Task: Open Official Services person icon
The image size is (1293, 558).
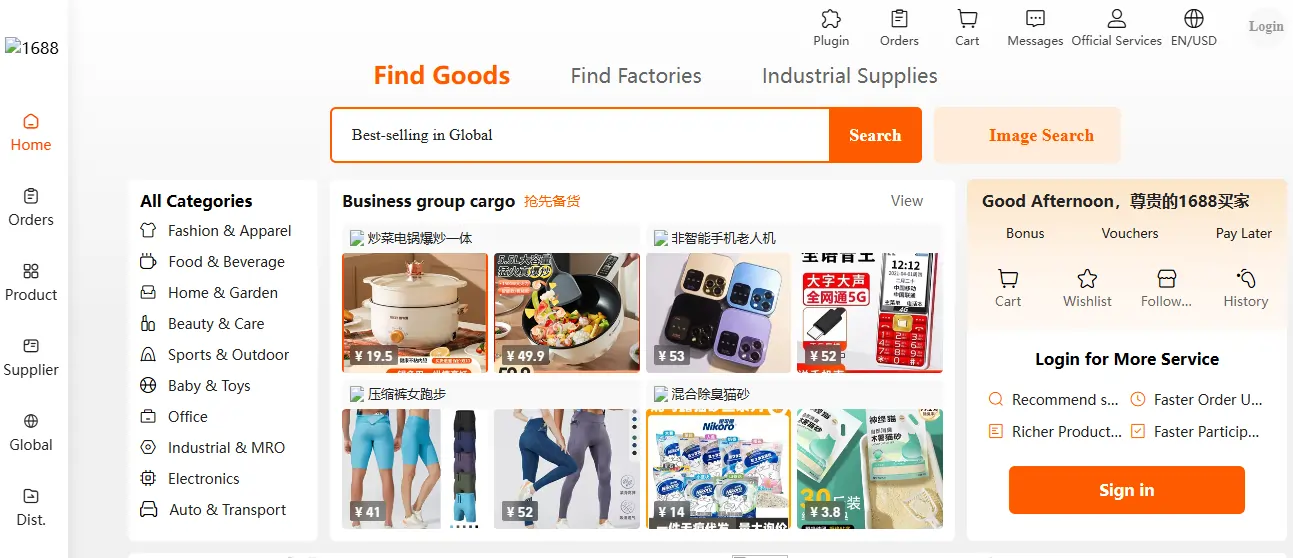Action: click(1116, 19)
